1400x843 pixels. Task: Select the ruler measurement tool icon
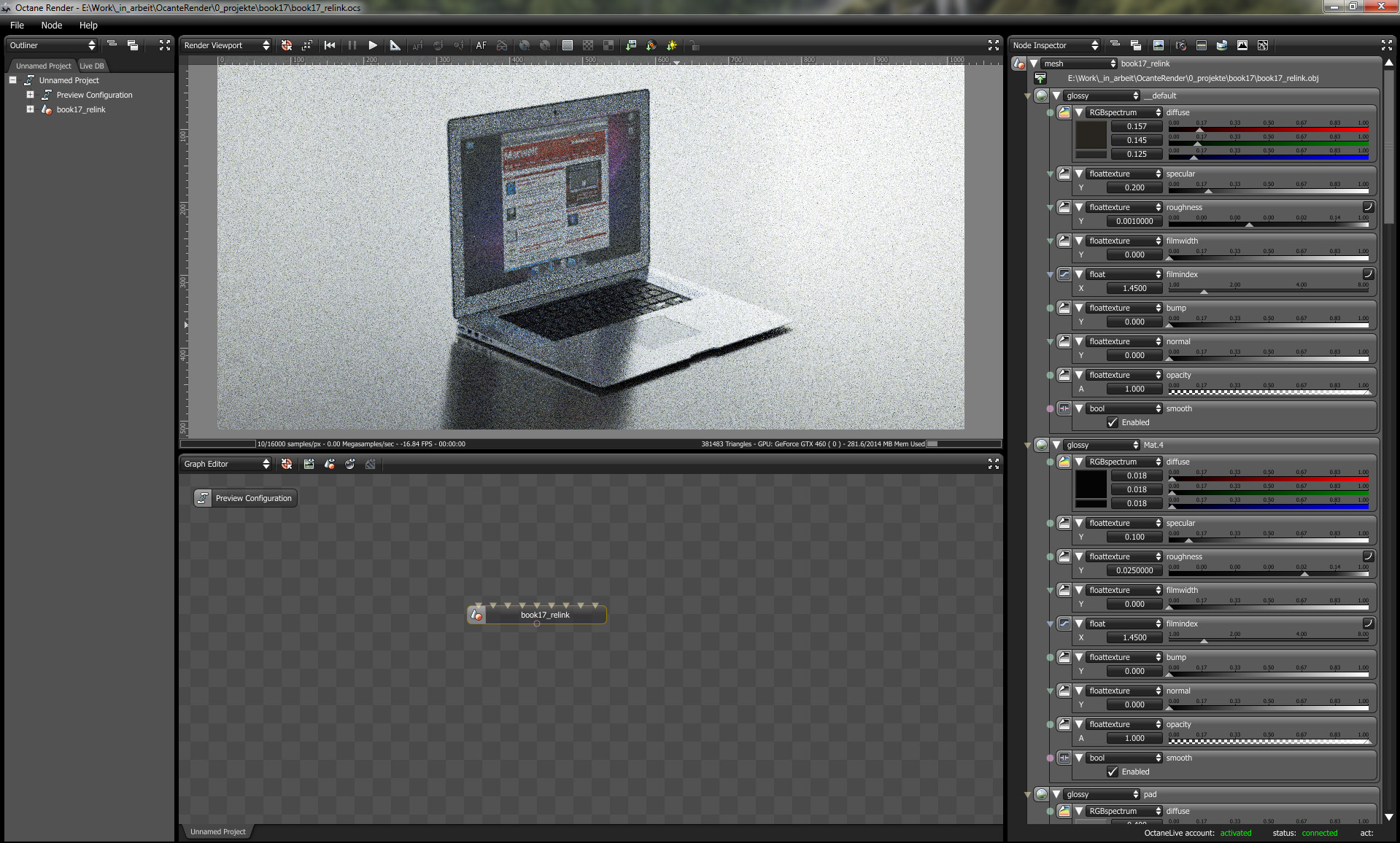click(395, 45)
